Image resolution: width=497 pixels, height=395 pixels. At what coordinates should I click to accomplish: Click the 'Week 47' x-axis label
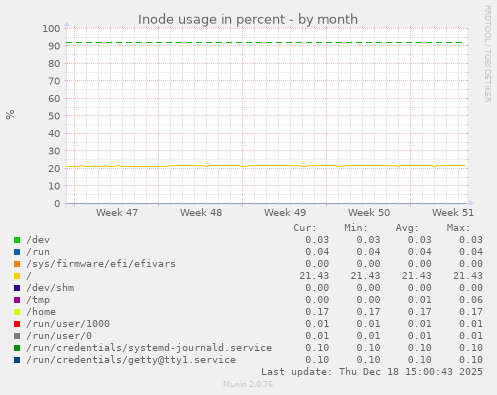(x=117, y=213)
